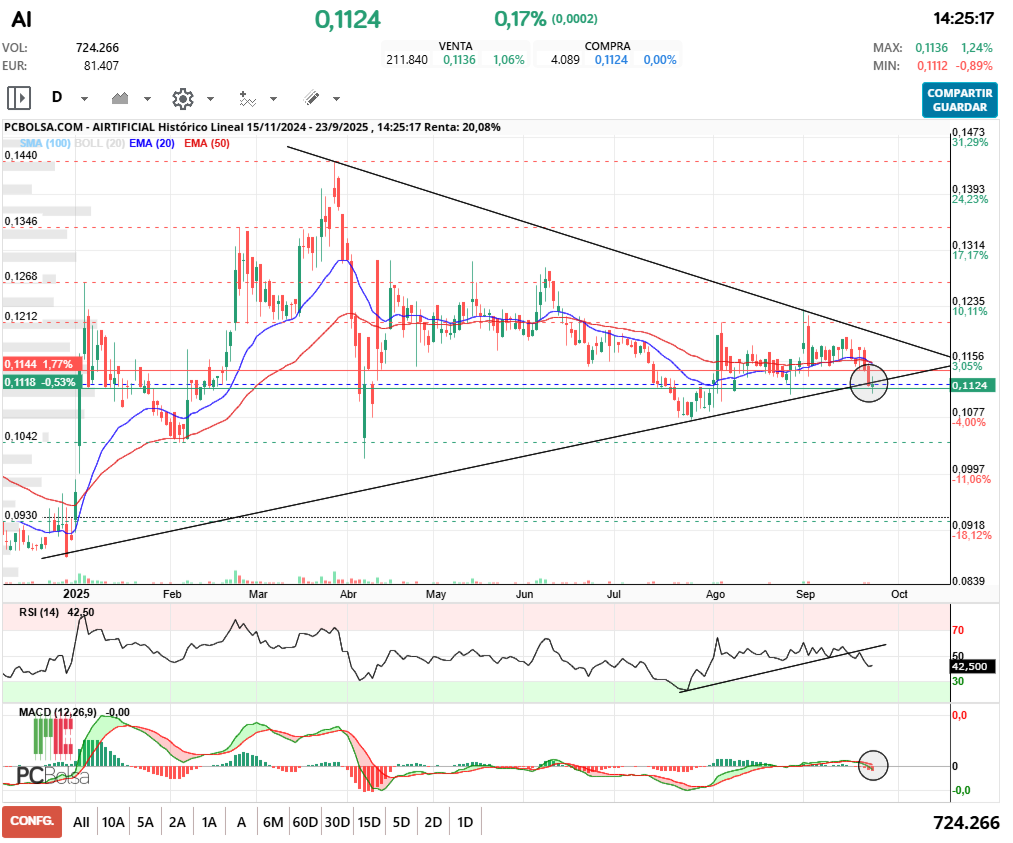Click the circled MACD crossover marker
The image size is (1013, 843).
click(x=872, y=766)
